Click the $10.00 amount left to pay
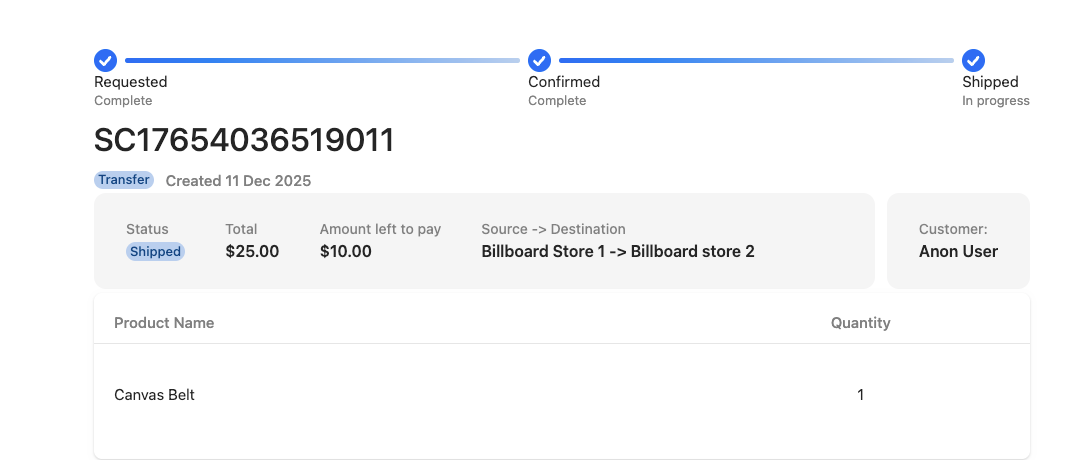The height and width of the screenshot is (460, 1065). (x=346, y=252)
